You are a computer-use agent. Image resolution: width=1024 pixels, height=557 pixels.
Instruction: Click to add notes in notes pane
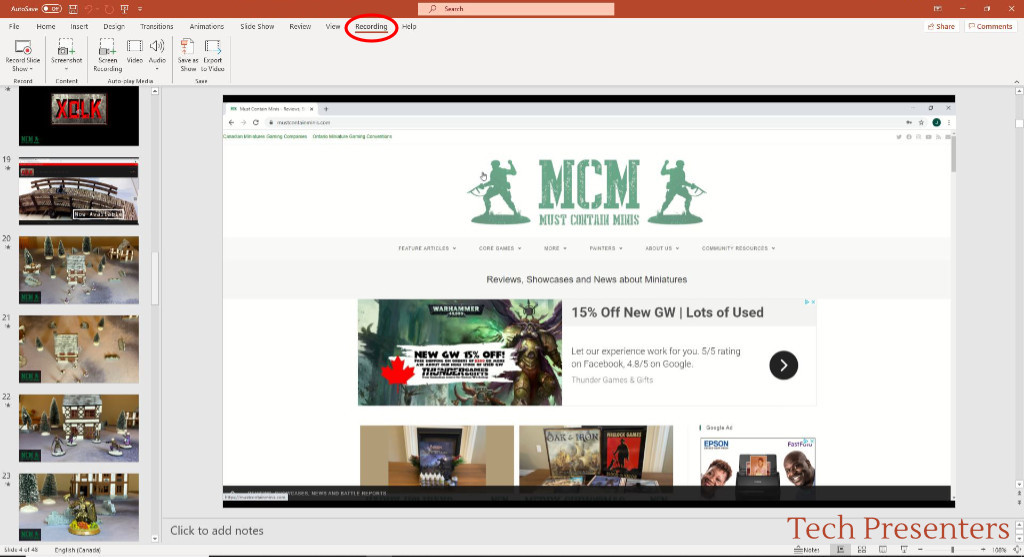point(217,530)
